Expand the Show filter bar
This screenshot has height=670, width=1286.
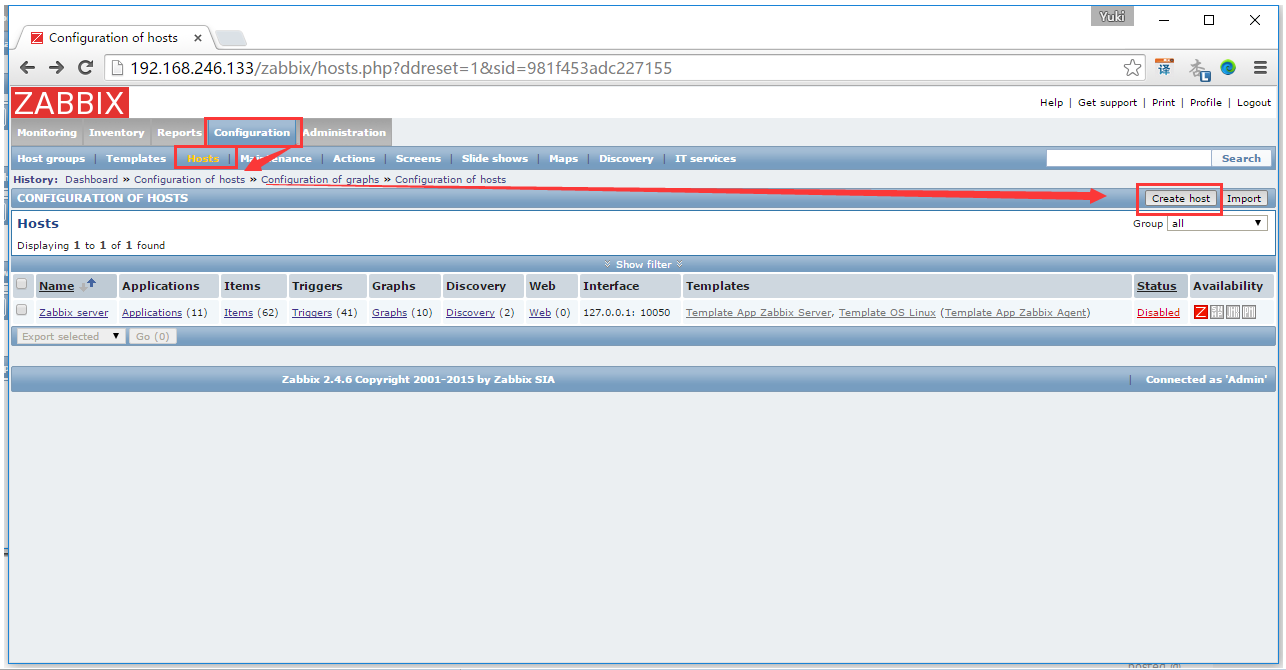click(x=643, y=264)
